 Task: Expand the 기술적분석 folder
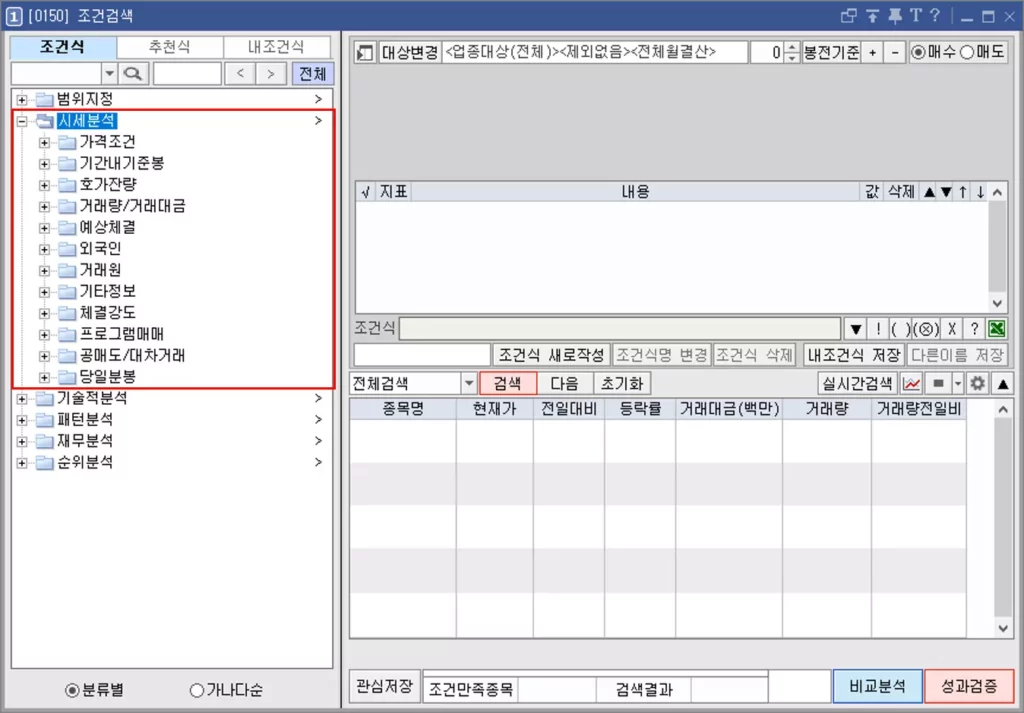[22, 398]
